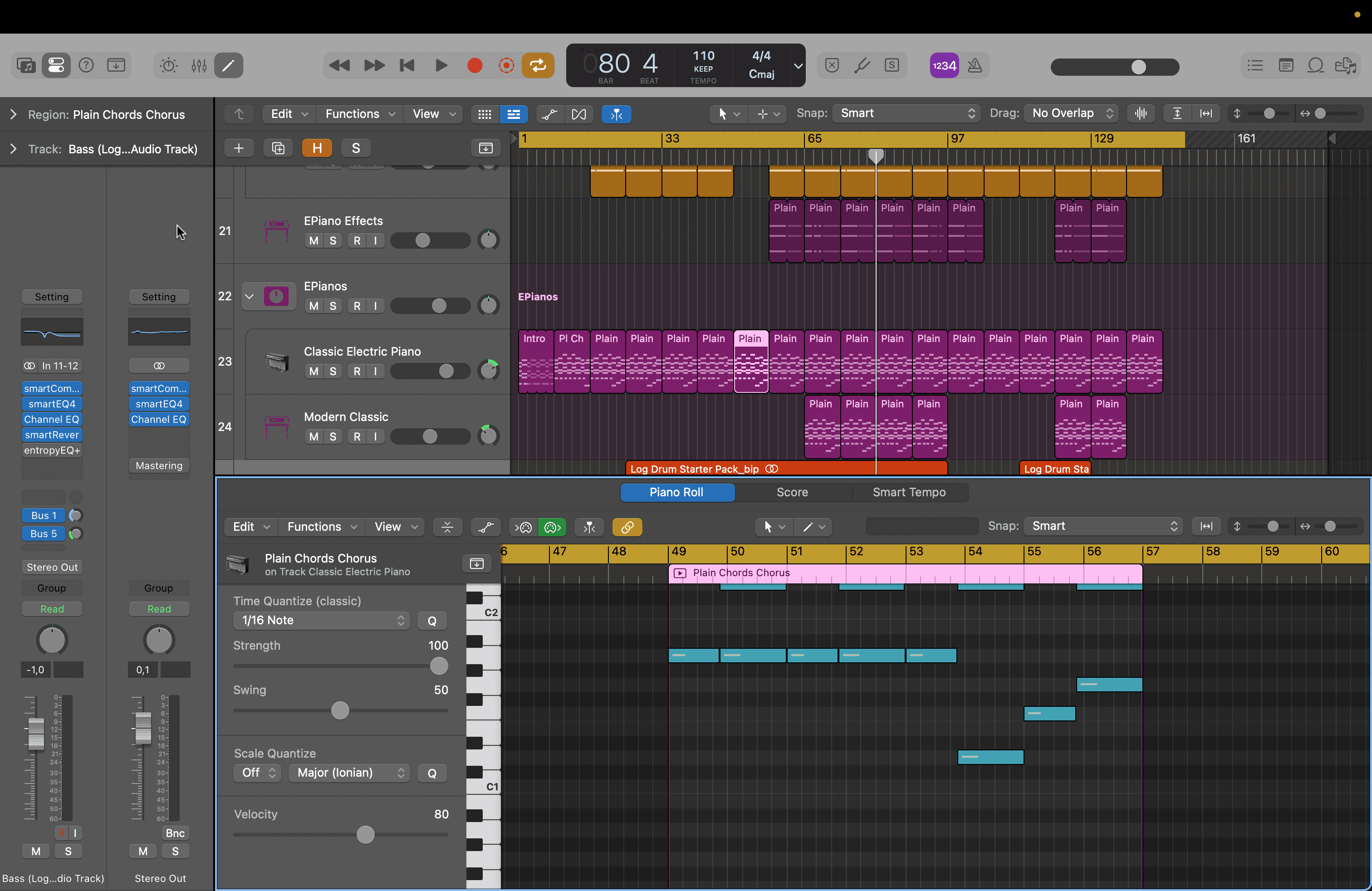Click the Go to Beginning button
This screenshot has width=1372, height=891.
407,66
